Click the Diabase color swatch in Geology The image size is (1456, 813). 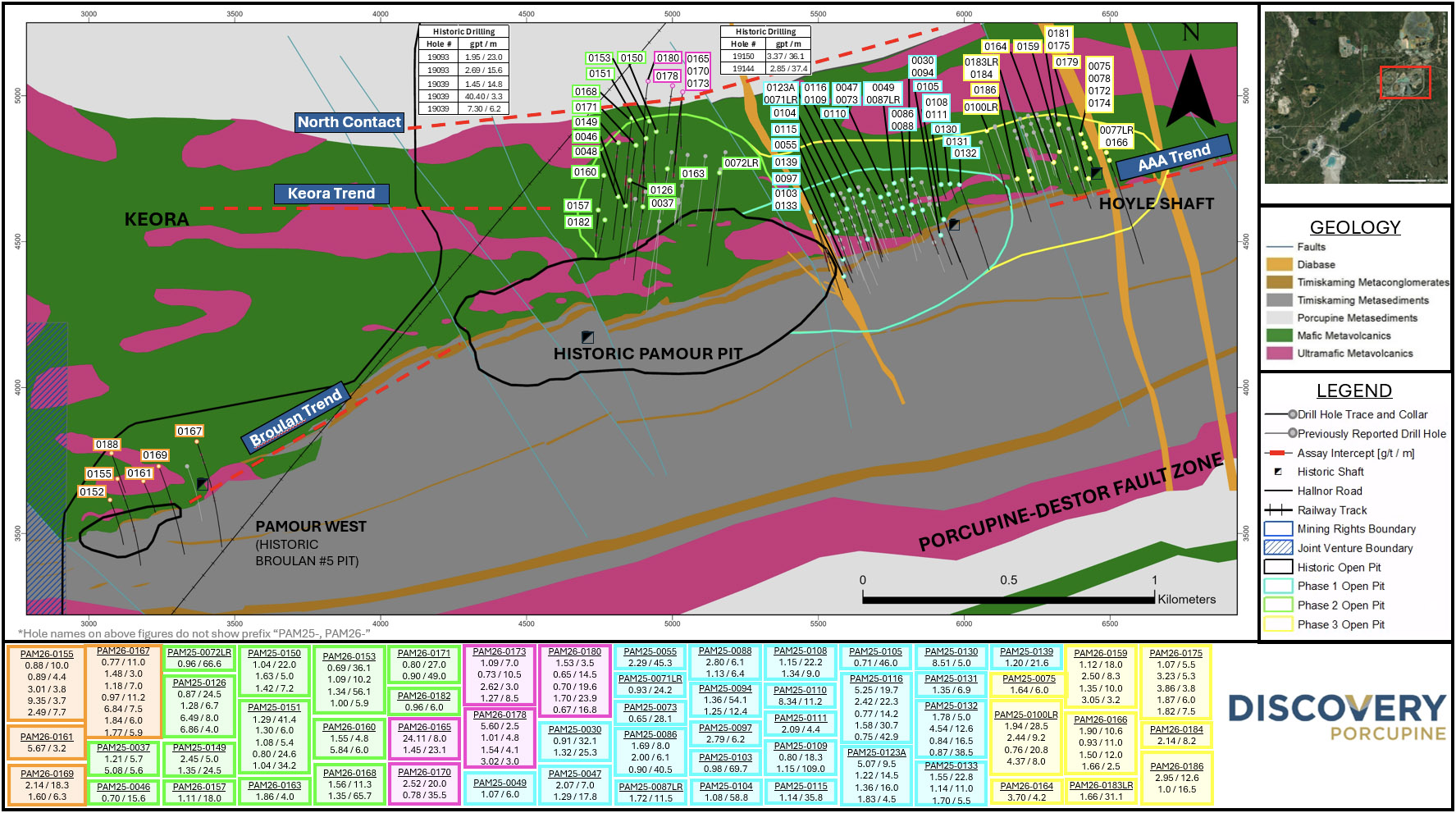[x=1279, y=264]
